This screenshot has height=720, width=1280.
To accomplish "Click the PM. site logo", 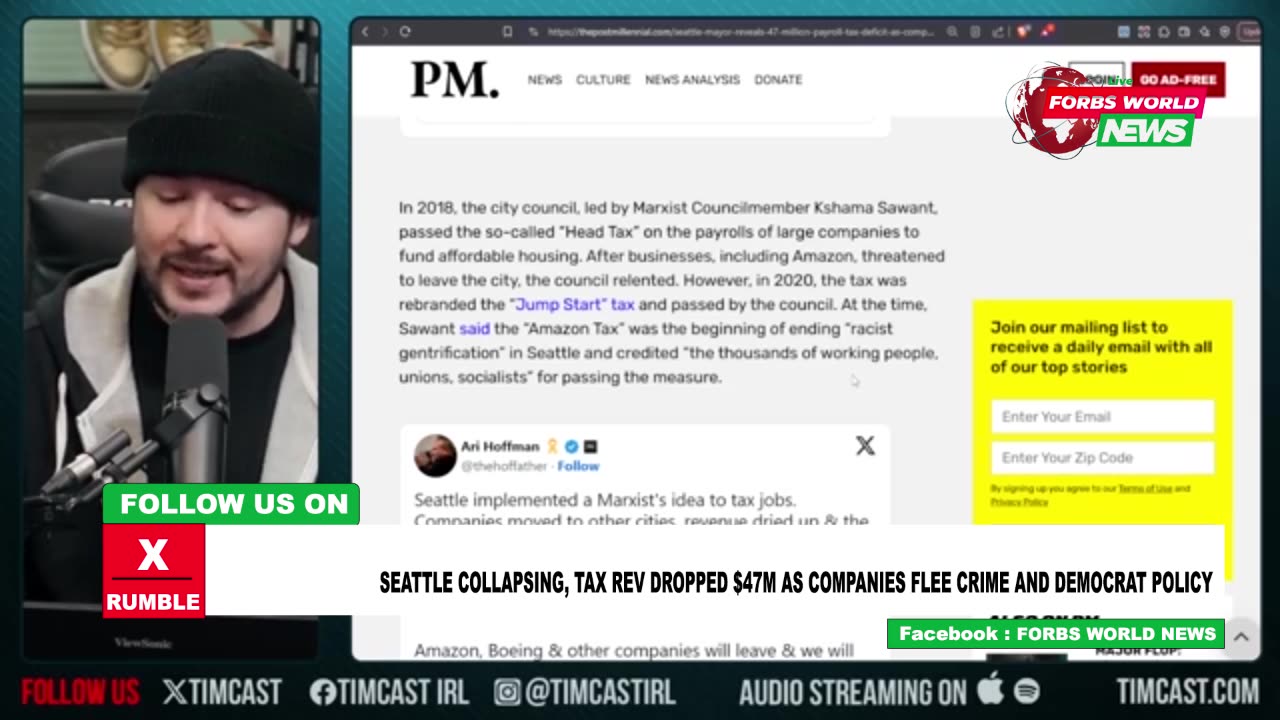I will tap(454, 79).
